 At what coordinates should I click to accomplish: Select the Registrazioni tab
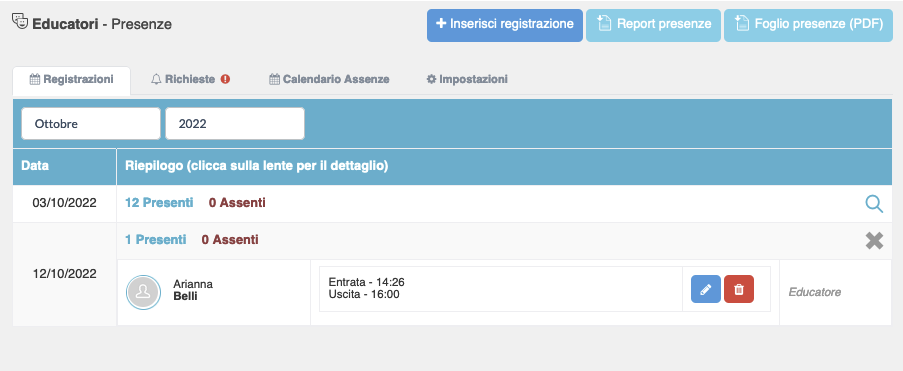coord(71,80)
